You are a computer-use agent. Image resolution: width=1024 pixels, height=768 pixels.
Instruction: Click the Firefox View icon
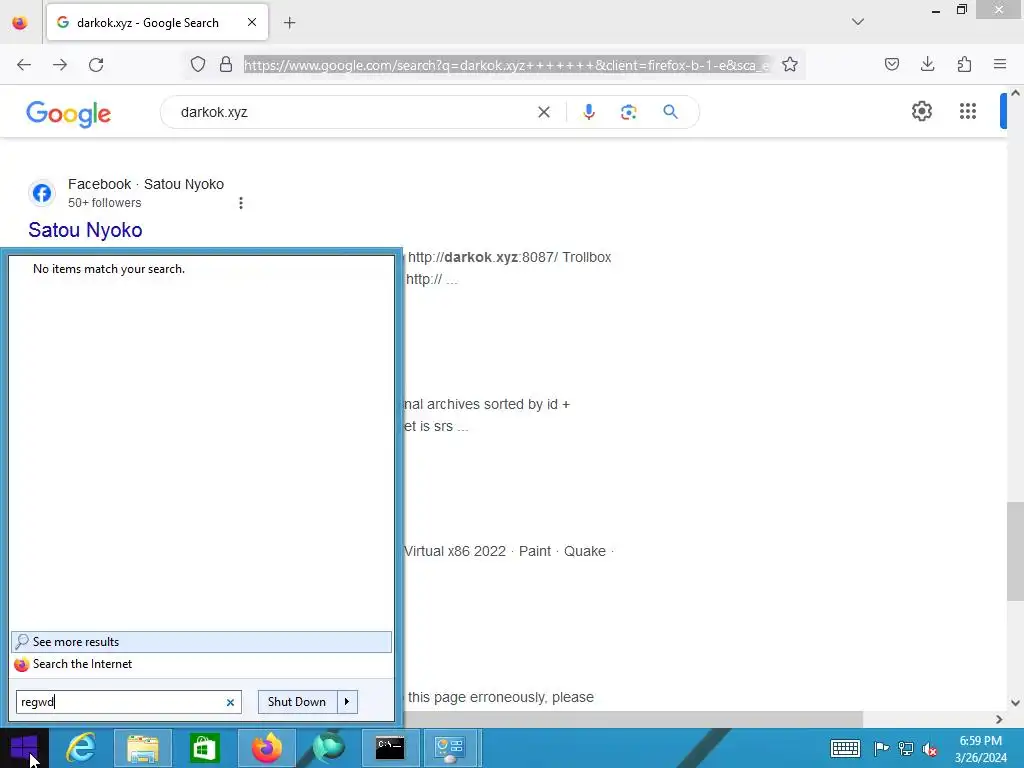tap(20, 23)
